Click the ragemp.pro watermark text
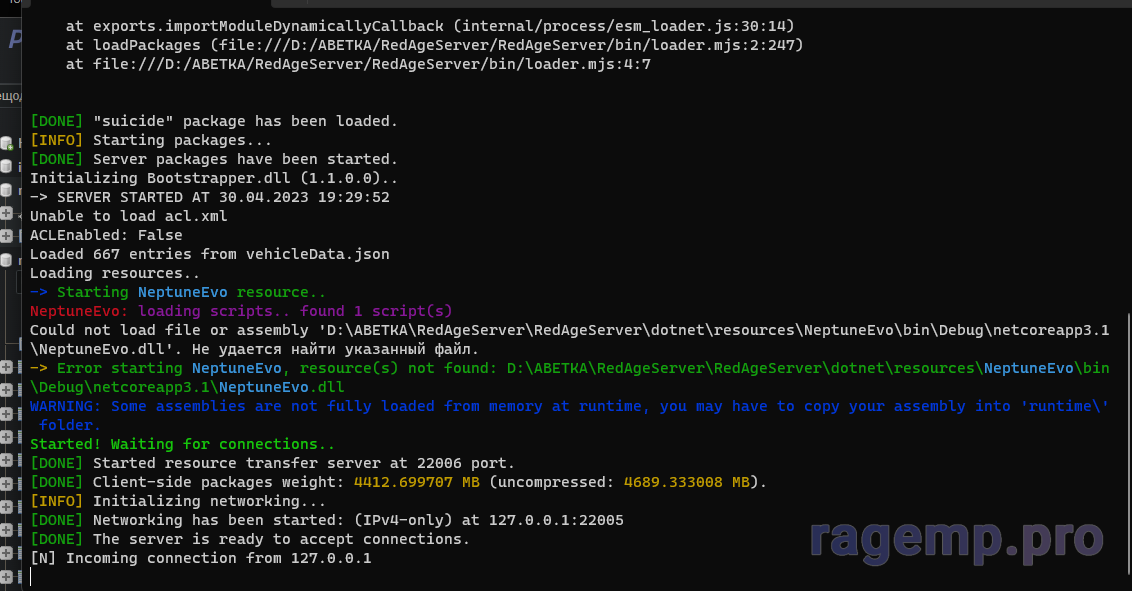 click(x=956, y=538)
